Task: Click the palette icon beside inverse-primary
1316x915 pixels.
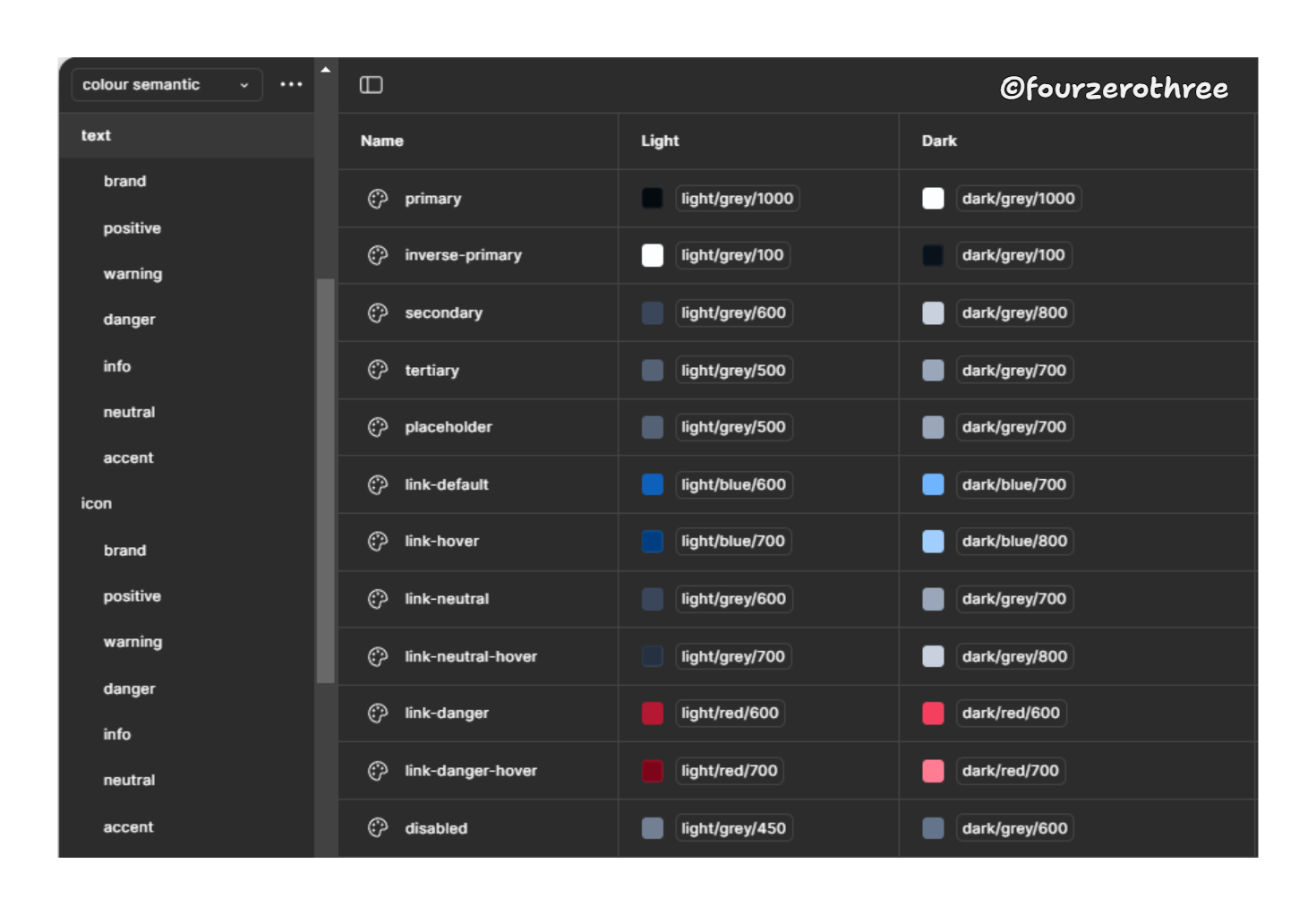Action: [x=378, y=255]
